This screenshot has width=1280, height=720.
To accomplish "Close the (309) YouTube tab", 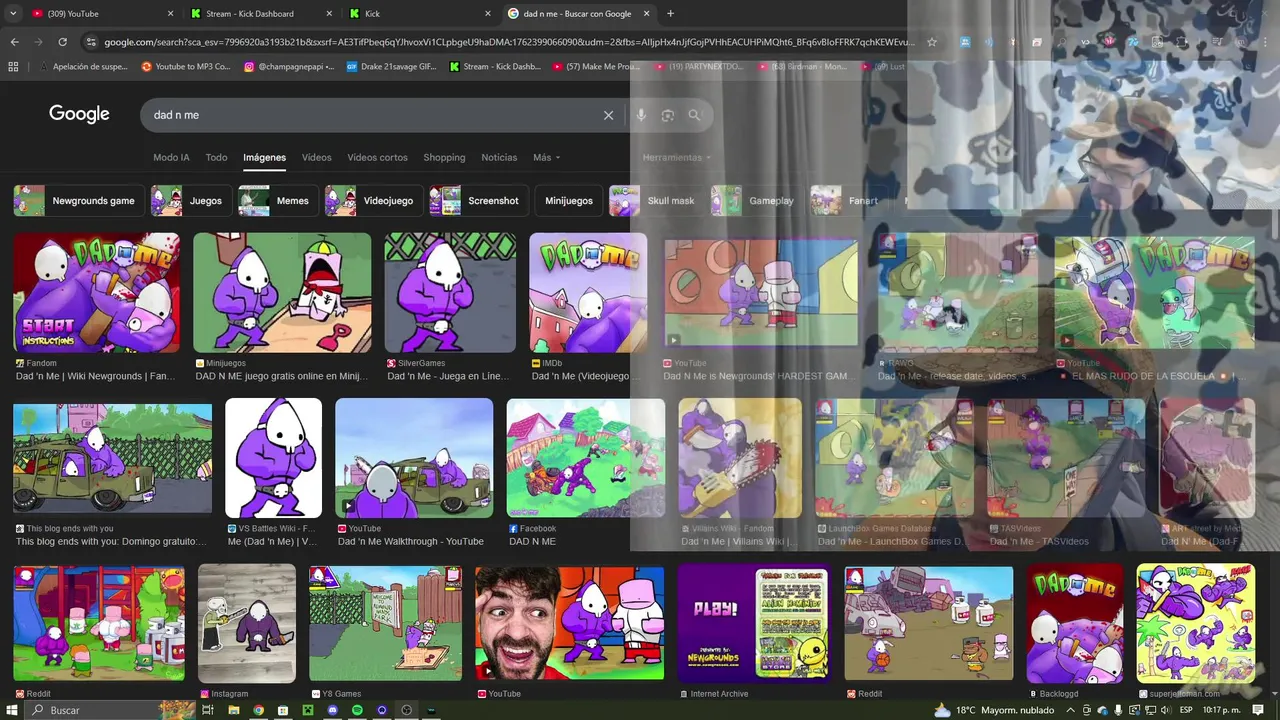I will (x=170, y=14).
